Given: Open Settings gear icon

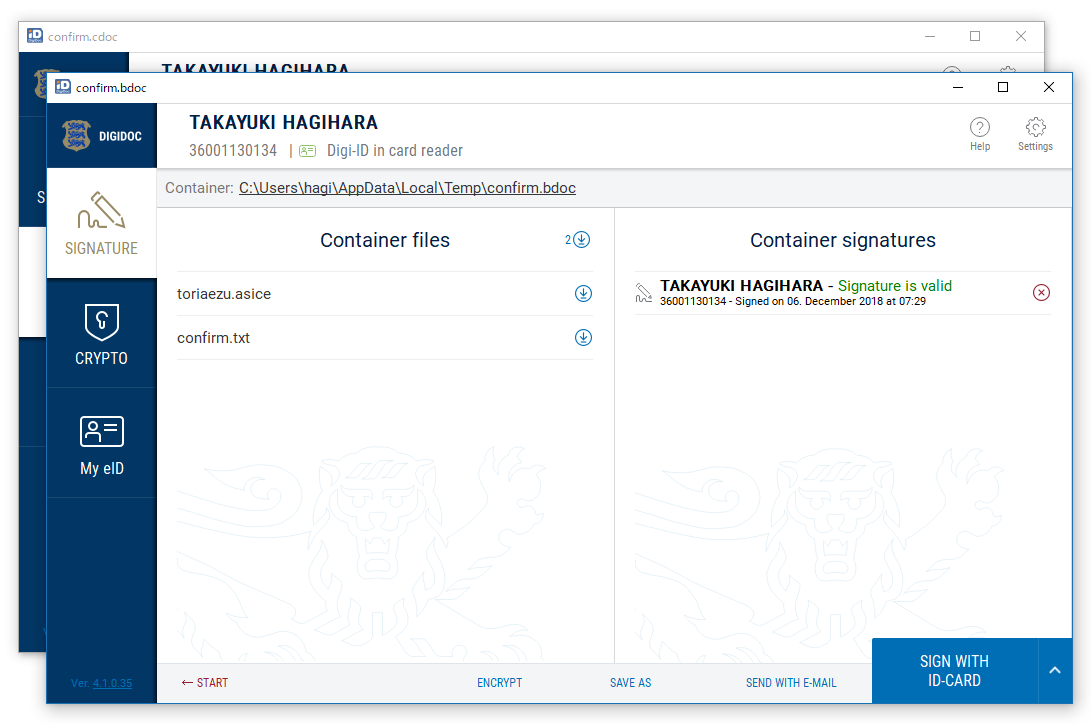Looking at the screenshot, I should tap(1035, 128).
